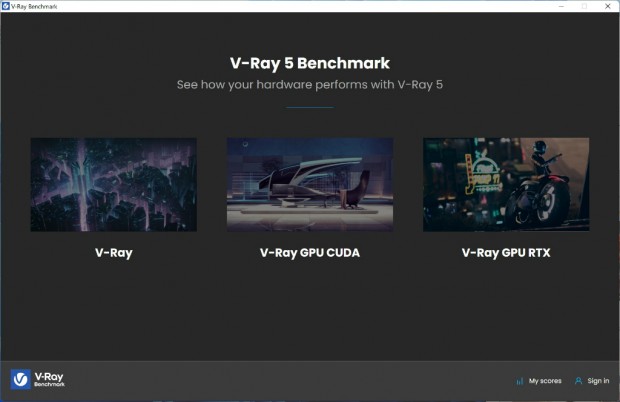620x402 pixels.
Task: Click the V-Ray label under the city image
Action: coord(114,253)
